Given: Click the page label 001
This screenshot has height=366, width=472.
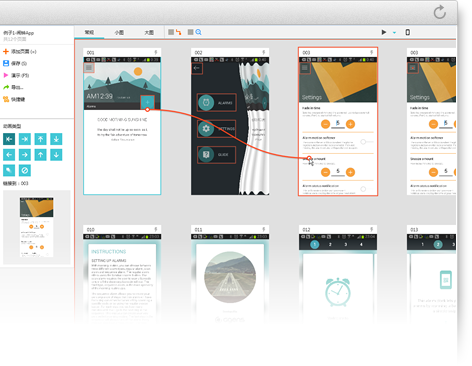Looking at the screenshot, I should (x=90, y=53).
